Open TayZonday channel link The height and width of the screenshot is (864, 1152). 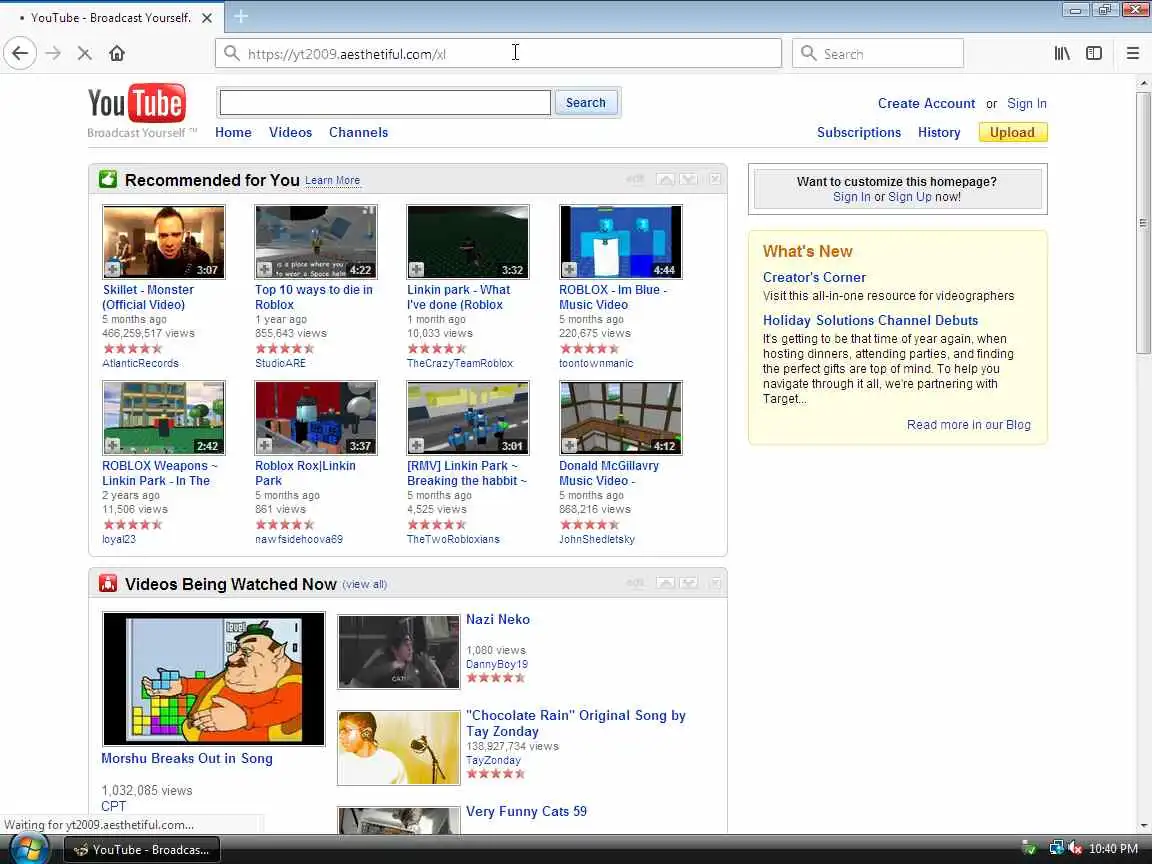click(493, 760)
